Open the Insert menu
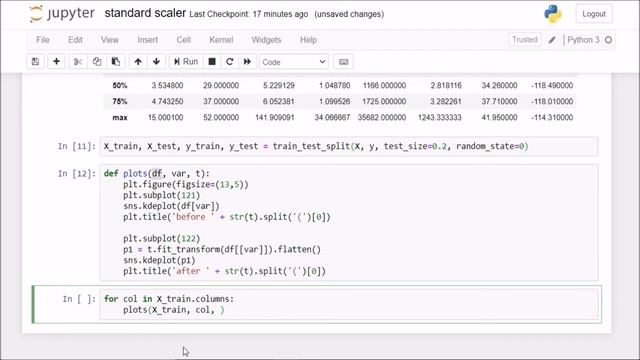This screenshot has height=360, width=640. [x=147, y=40]
